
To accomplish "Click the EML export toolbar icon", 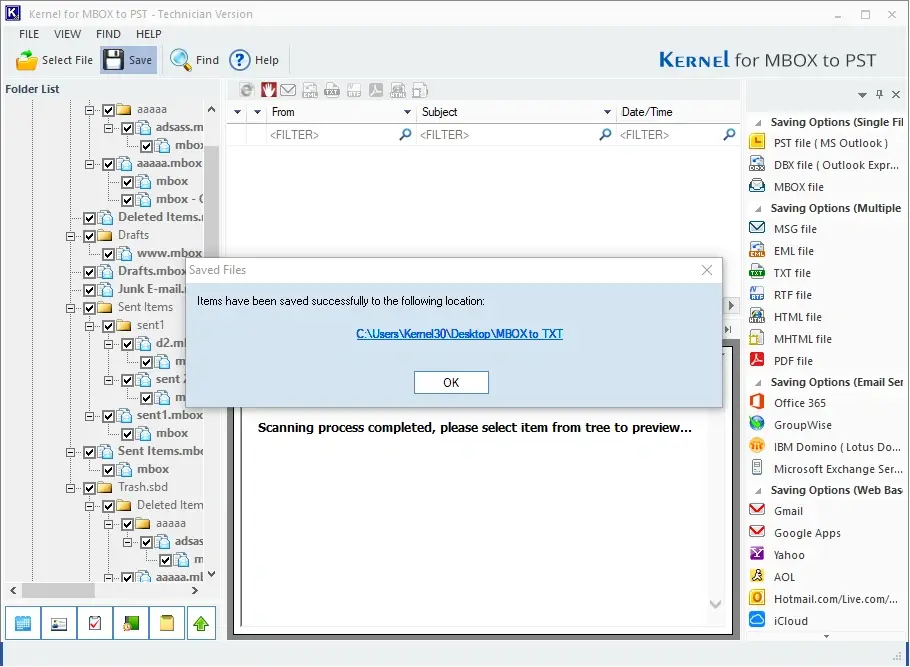I will coord(310,90).
